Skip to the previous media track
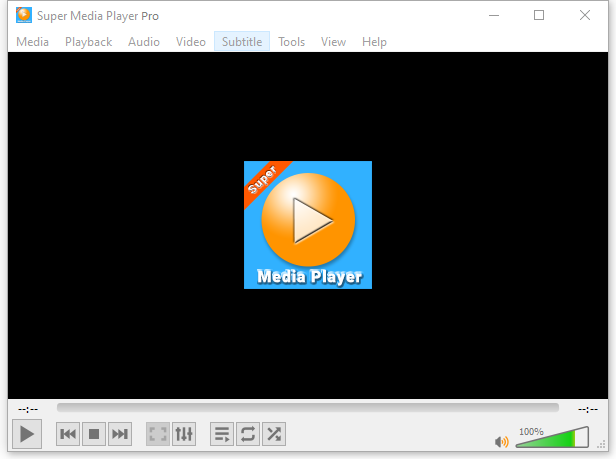This screenshot has height=459, width=616. coord(68,434)
